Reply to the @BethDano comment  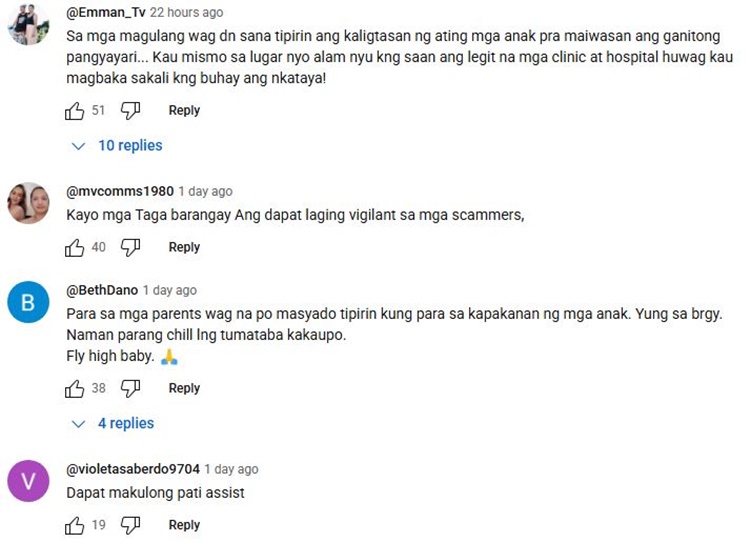(x=184, y=388)
